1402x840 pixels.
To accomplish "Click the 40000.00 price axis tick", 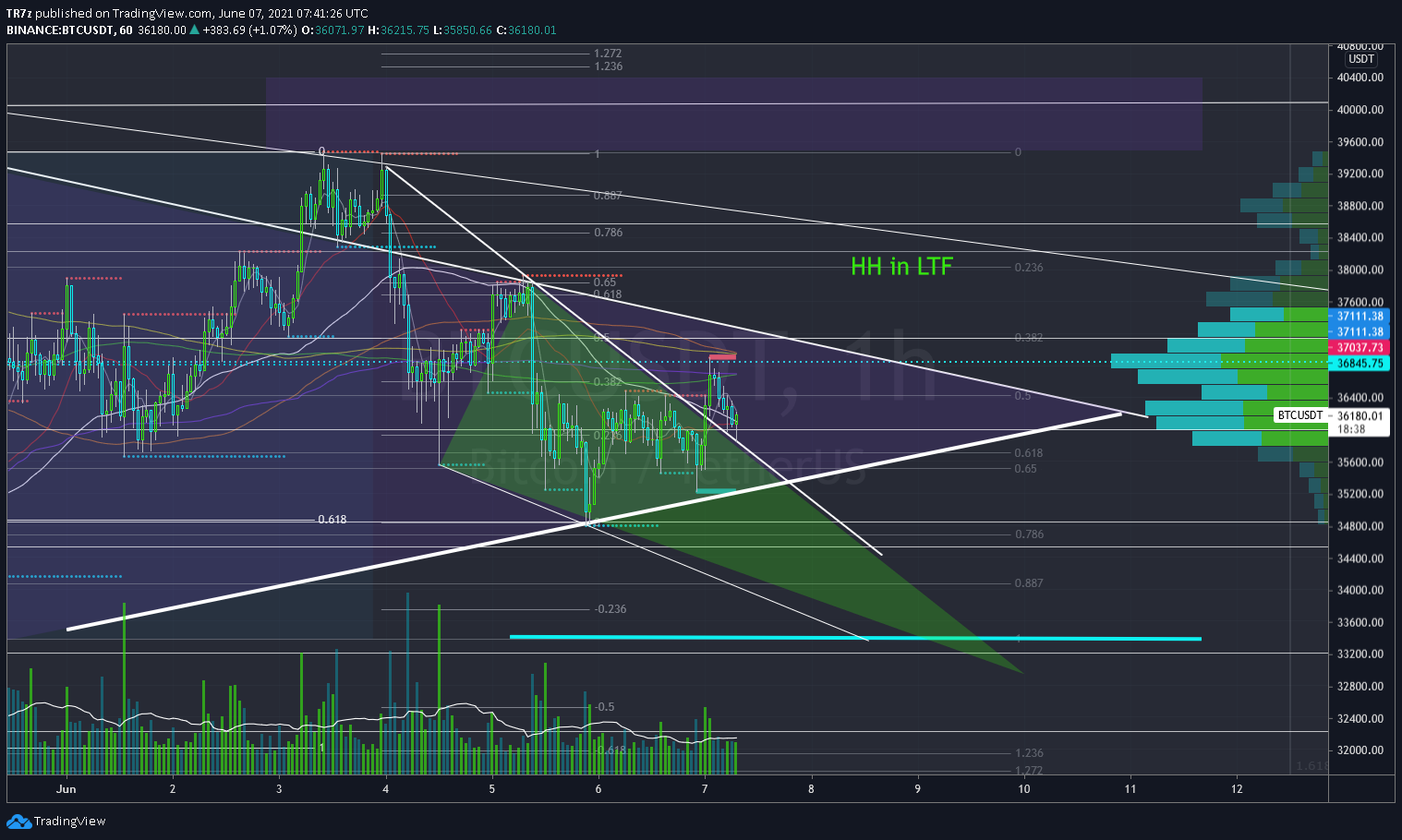I will click(1360, 110).
